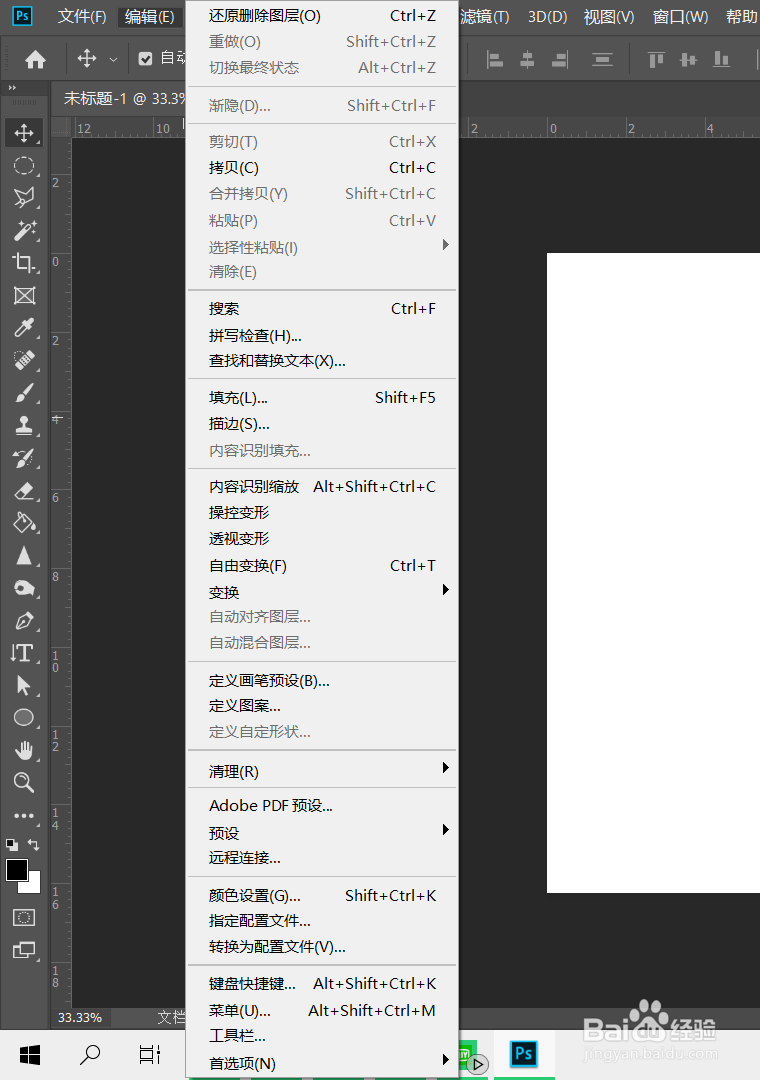Open the 窗口(W) menu
This screenshot has width=760, height=1080.
tap(680, 17)
